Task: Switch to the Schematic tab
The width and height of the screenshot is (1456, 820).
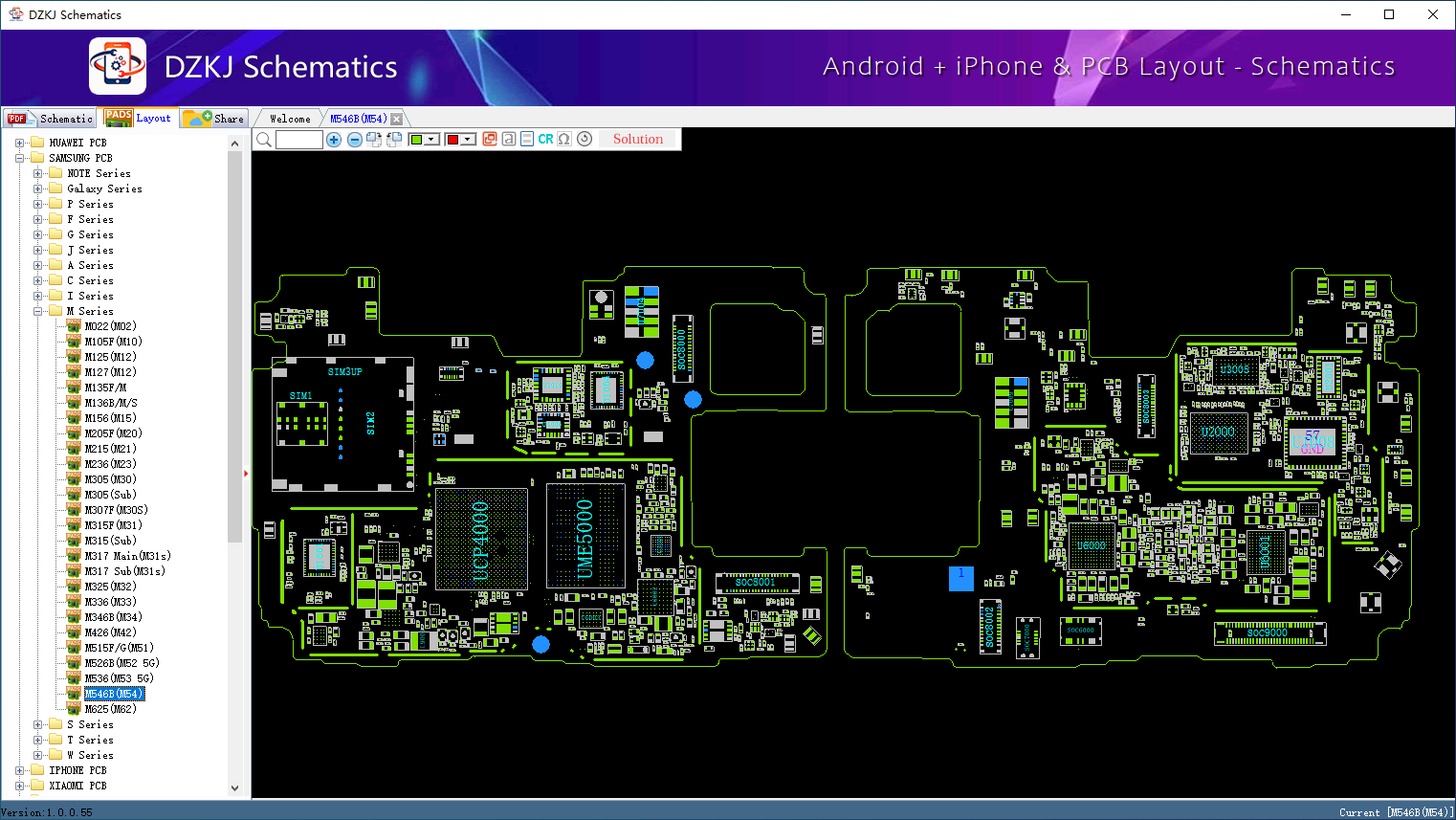Action: click(50, 119)
